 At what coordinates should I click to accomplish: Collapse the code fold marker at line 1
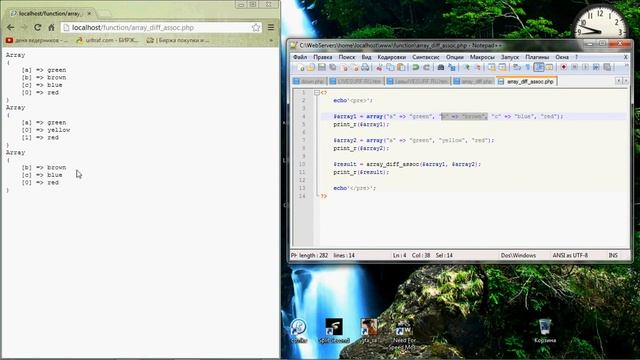(x=317, y=93)
